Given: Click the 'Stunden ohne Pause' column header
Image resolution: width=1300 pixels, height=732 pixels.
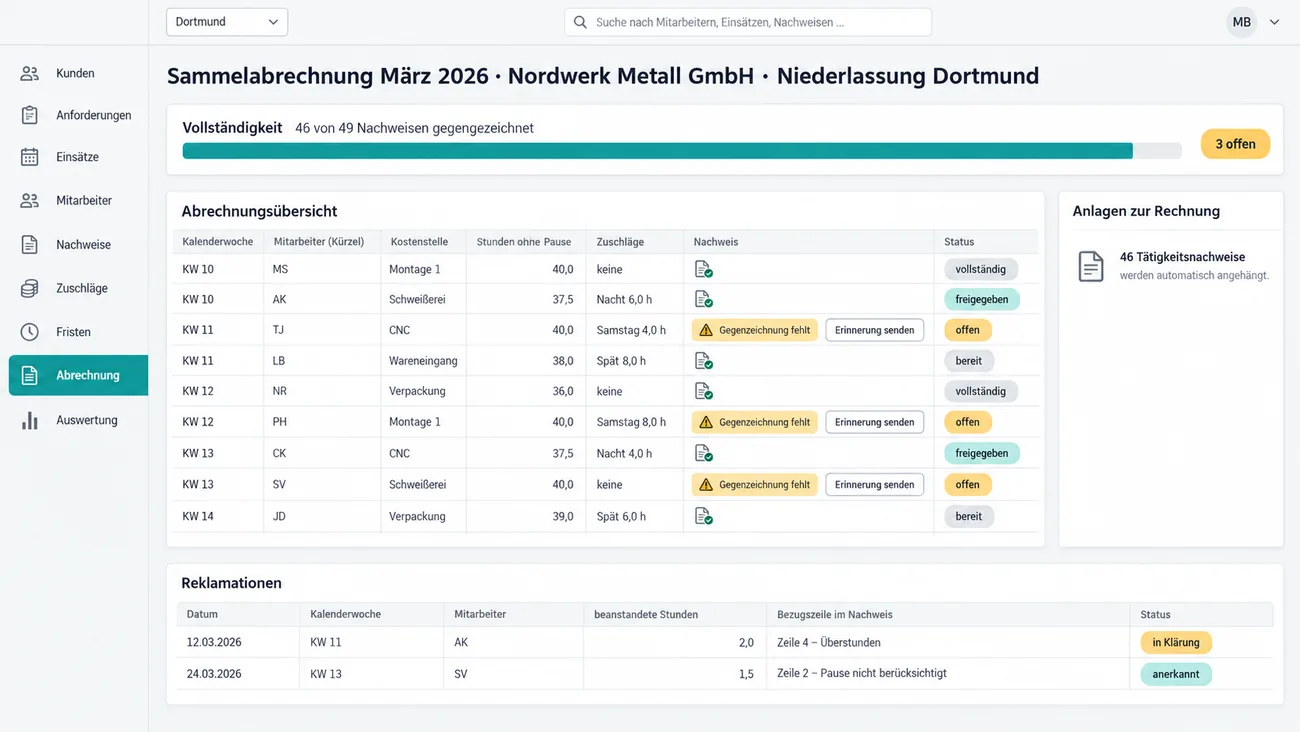Looking at the screenshot, I should coord(524,242).
